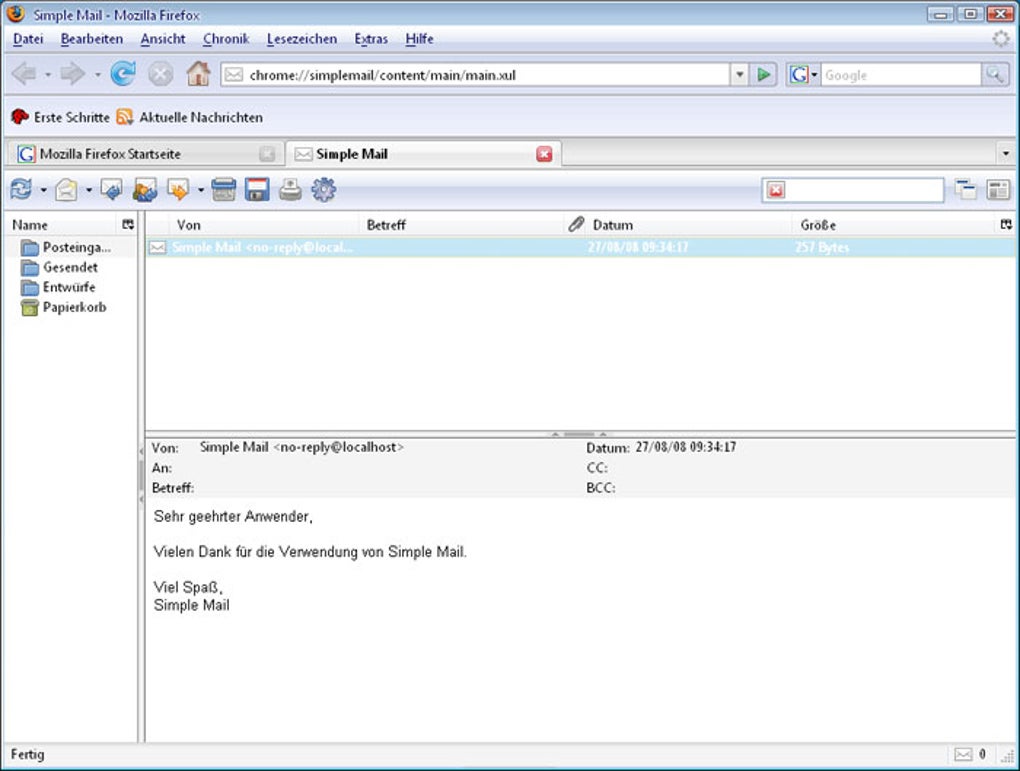Click the floppy disk save icon
Viewport: 1020px width, 771px height.
[257, 190]
